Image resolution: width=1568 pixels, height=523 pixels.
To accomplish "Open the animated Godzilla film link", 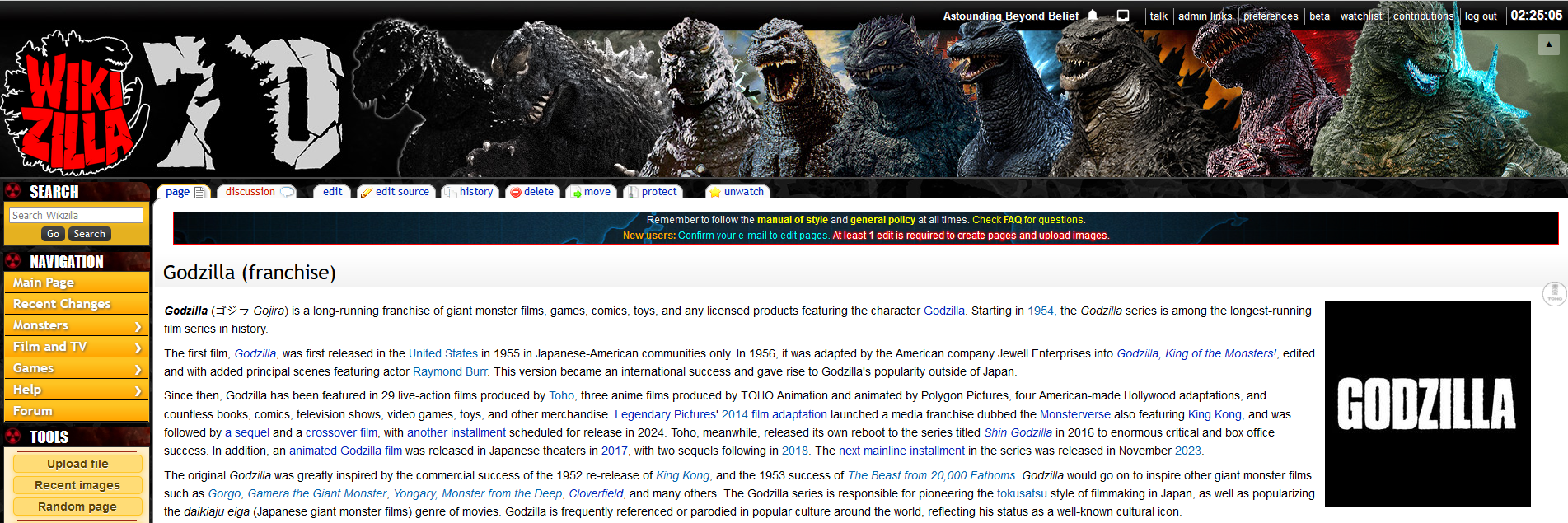I will 345,451.
